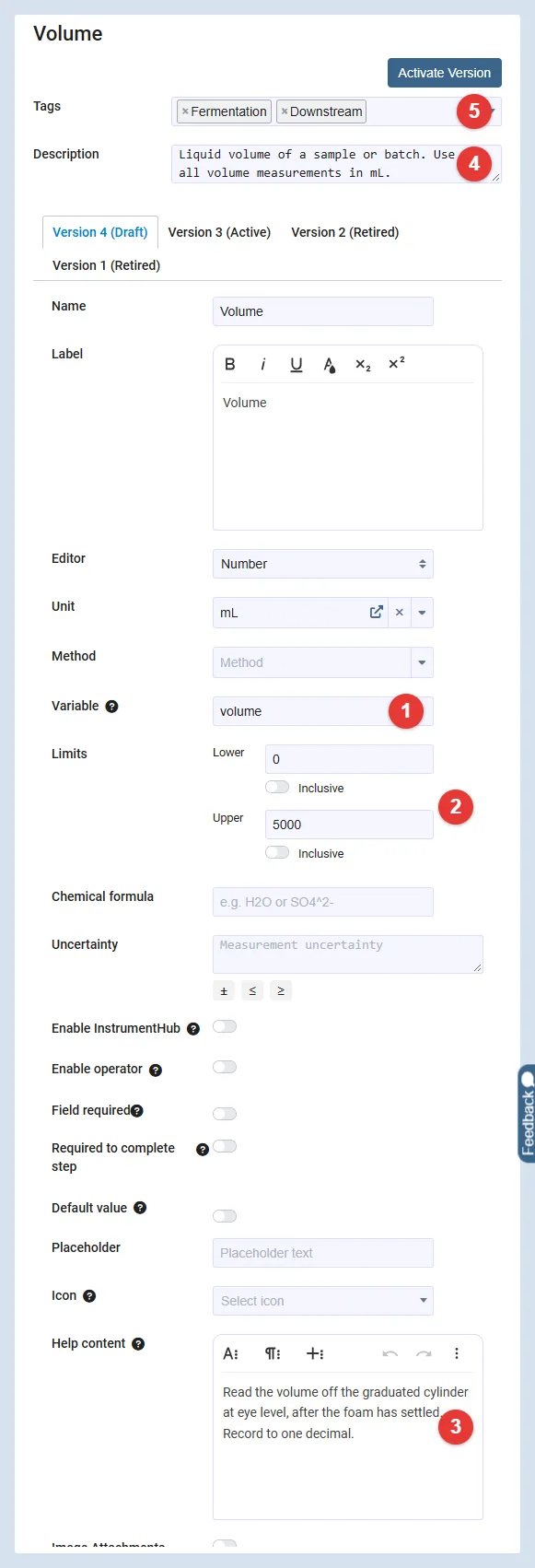Image resolution: width=535 pixels, height=1568 pixels.
Task: Toggle the Lower limit Inclusive switch
Action: click(277, 787)
